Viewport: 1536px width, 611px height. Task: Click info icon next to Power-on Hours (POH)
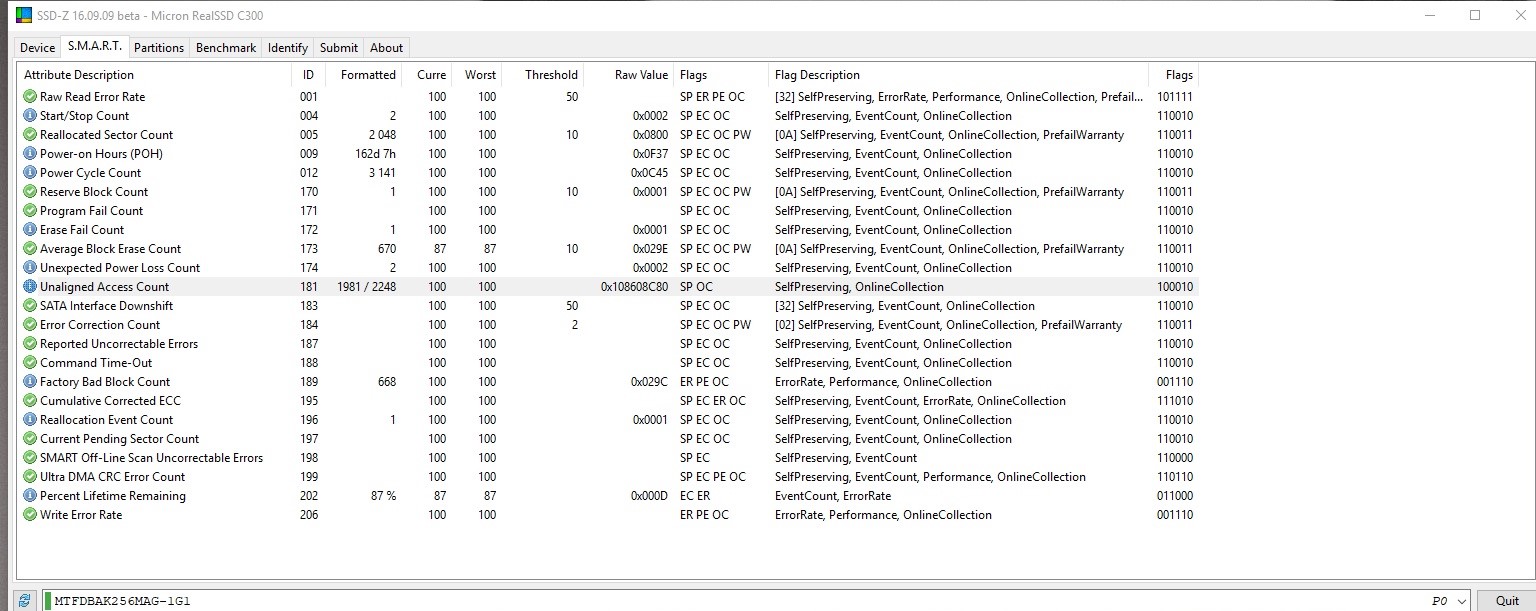click(x=30, y=154)
